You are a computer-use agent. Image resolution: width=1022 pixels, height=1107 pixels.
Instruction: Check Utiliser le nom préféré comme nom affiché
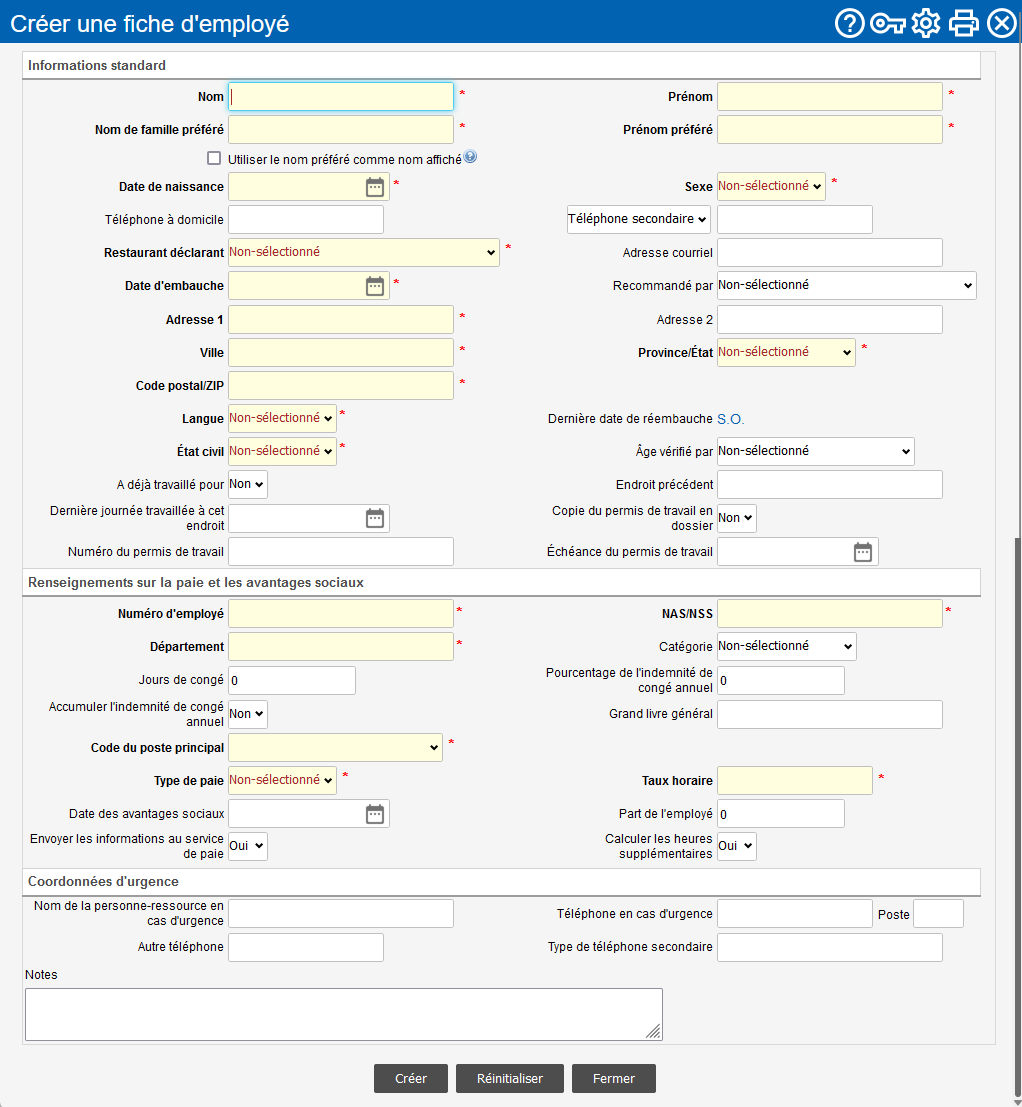pos(214,158)
